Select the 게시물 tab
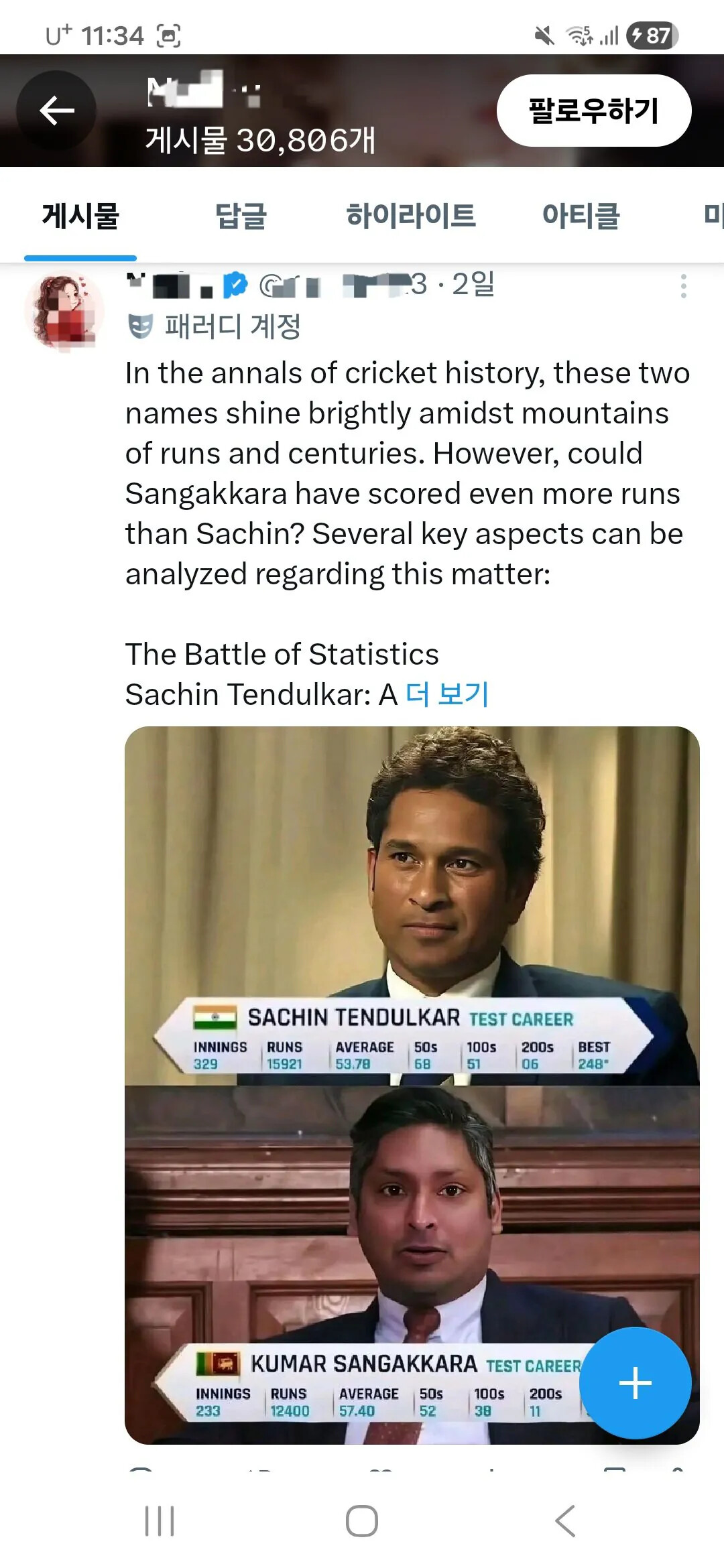This screenshot has width=724, height=1568. pos(80,216)
